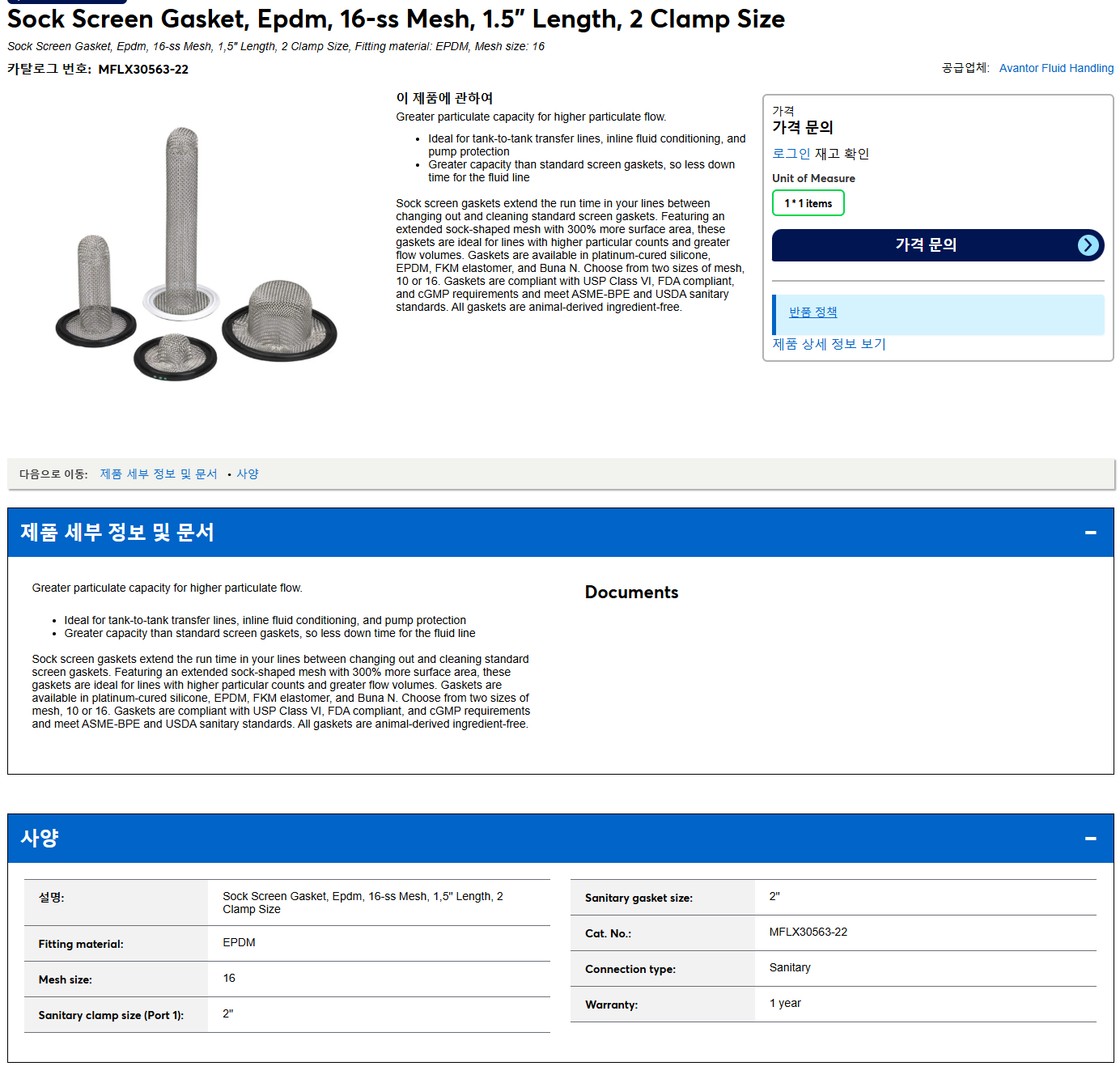Click the arrow icon on 가격 문의 button
Screen dimensions: 1120x1079
(x=1088, y=245)
